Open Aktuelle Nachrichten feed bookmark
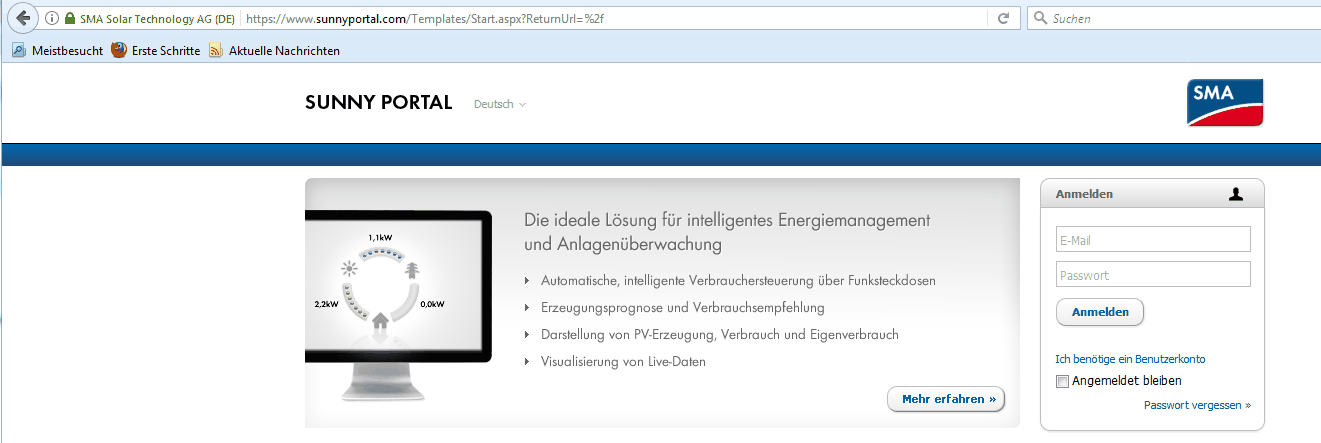1321x443 pixels. 275,50
